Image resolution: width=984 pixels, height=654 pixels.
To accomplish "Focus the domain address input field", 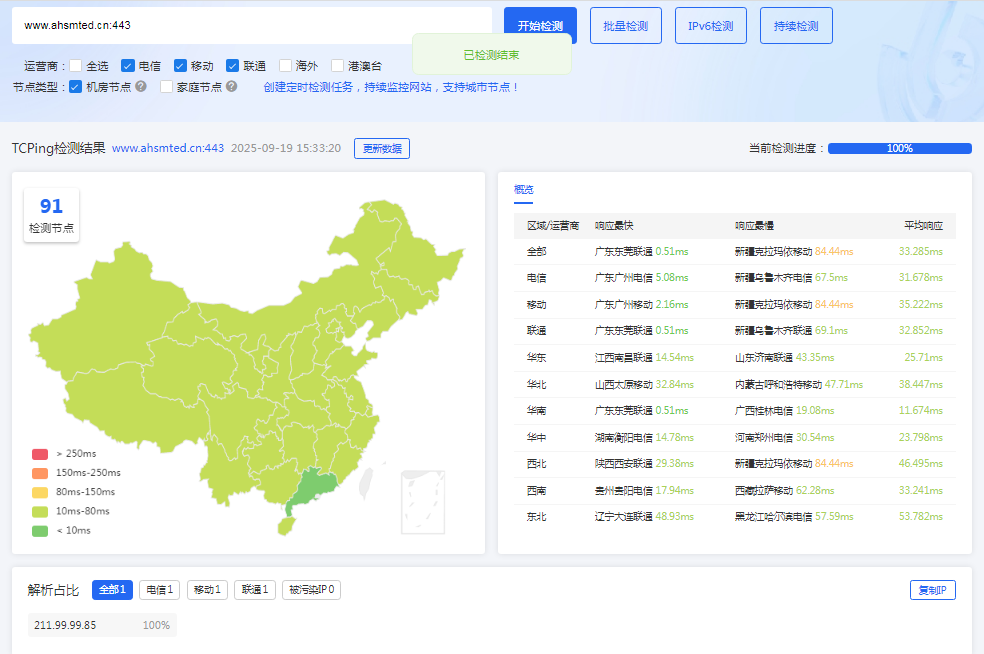I will 250,26.
